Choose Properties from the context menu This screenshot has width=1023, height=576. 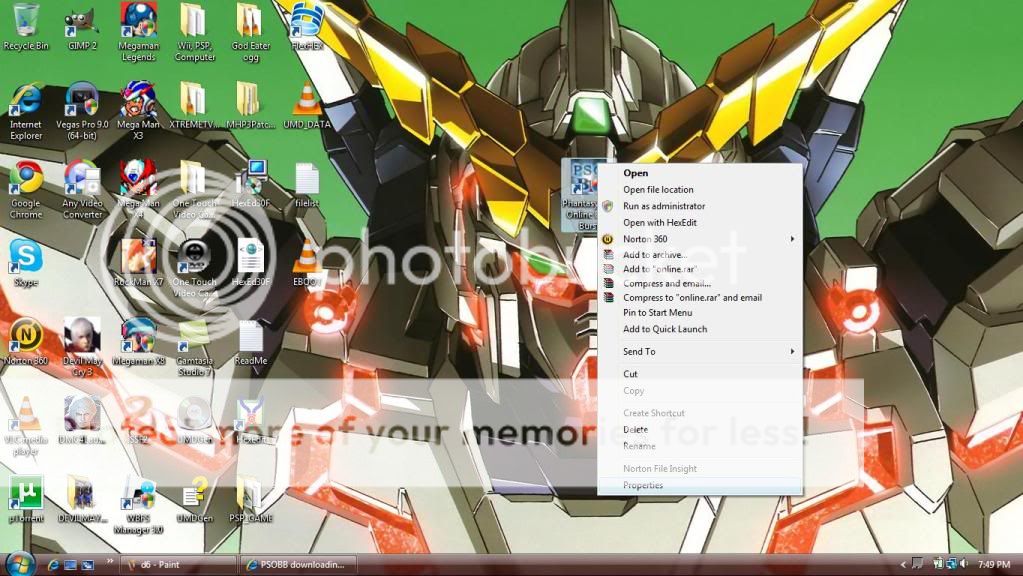tap(643, 486)
